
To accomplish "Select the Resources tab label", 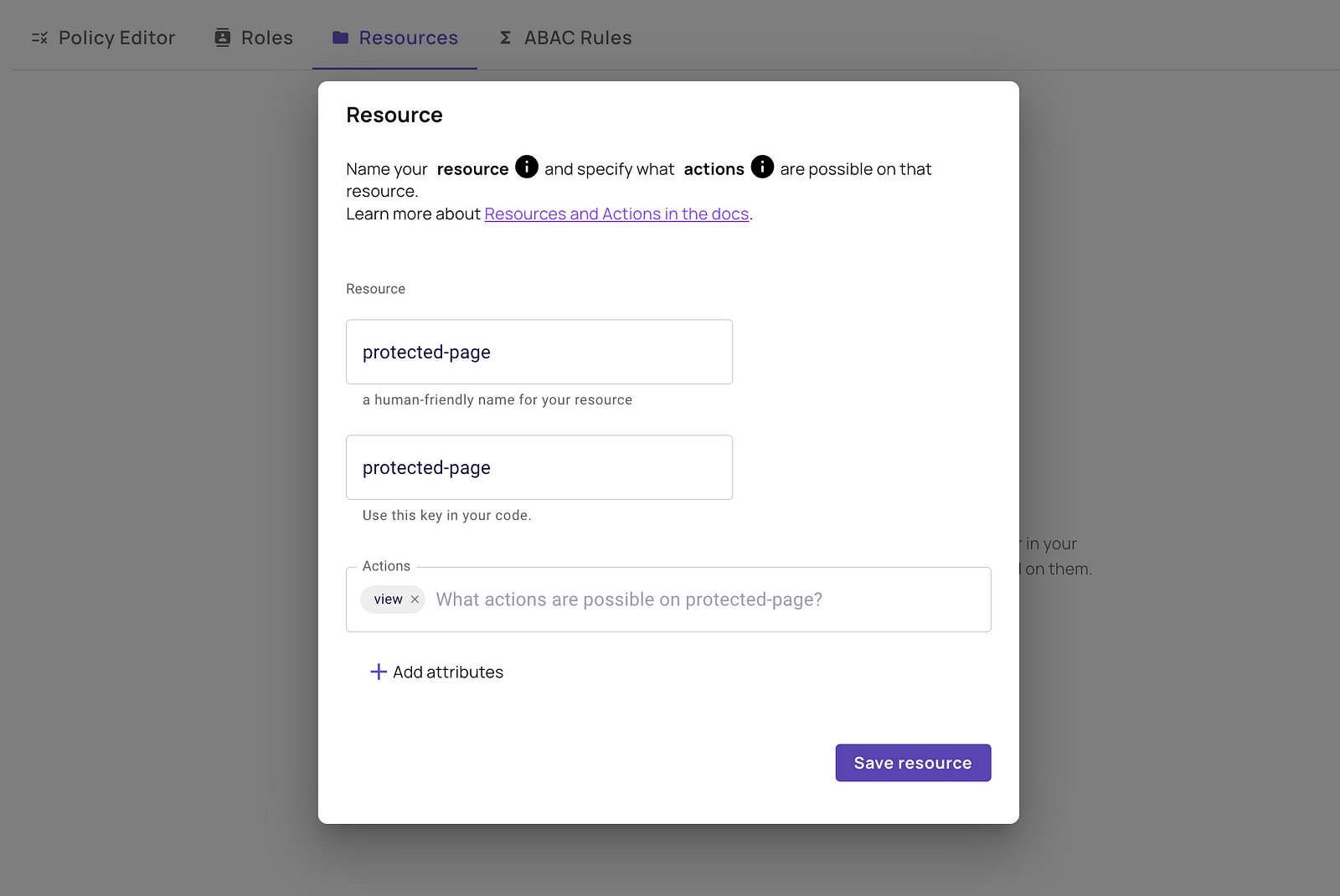I will [408, 38].
